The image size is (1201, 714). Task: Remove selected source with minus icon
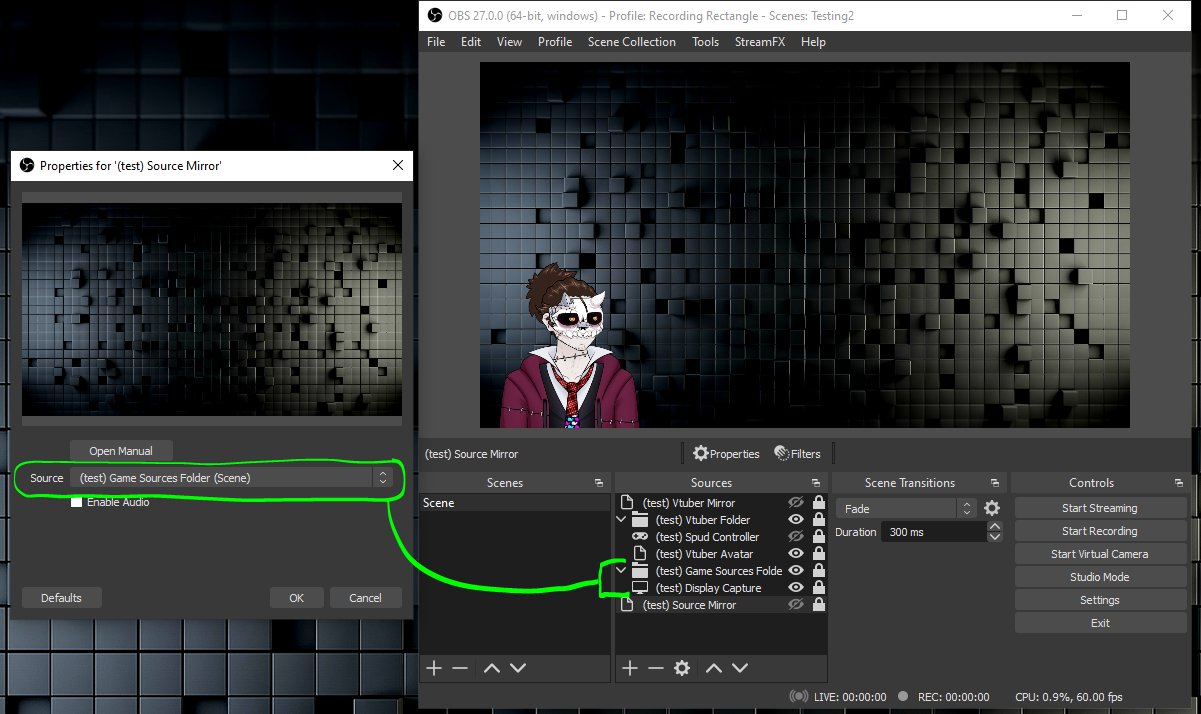tap(656, 668)
